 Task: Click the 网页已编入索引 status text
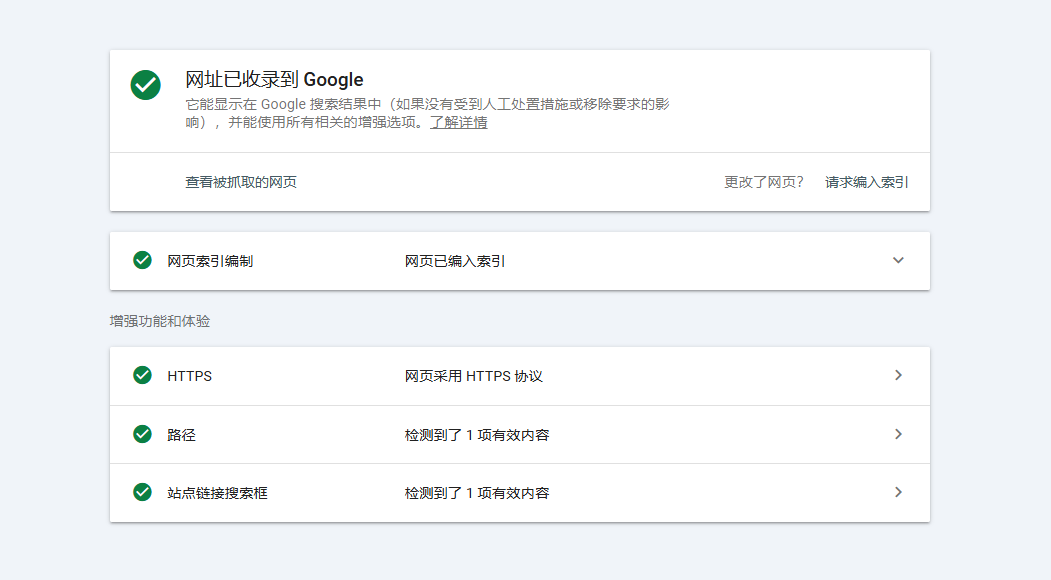click(454, 262)
